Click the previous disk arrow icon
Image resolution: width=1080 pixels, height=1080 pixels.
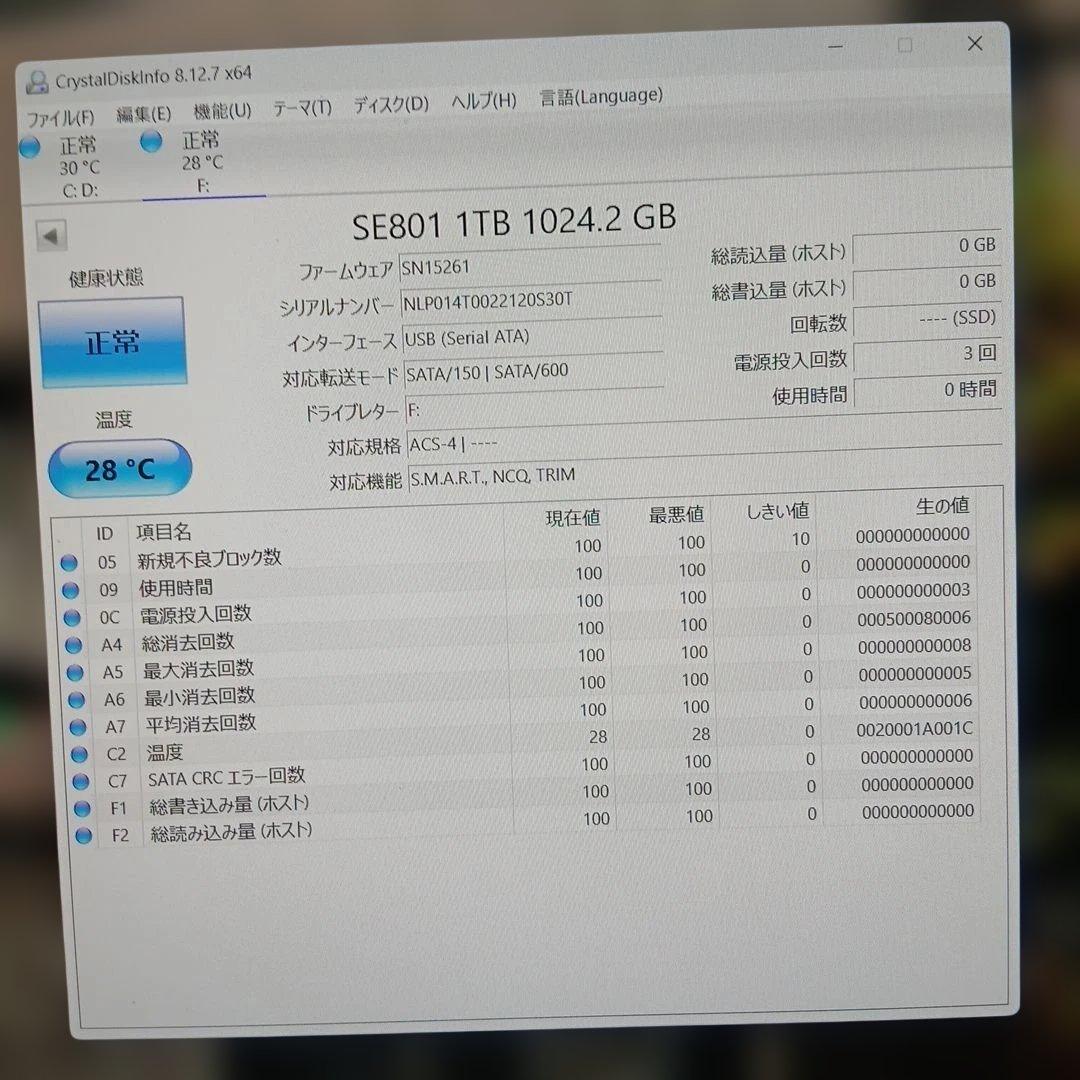click(x=50, y=234)
